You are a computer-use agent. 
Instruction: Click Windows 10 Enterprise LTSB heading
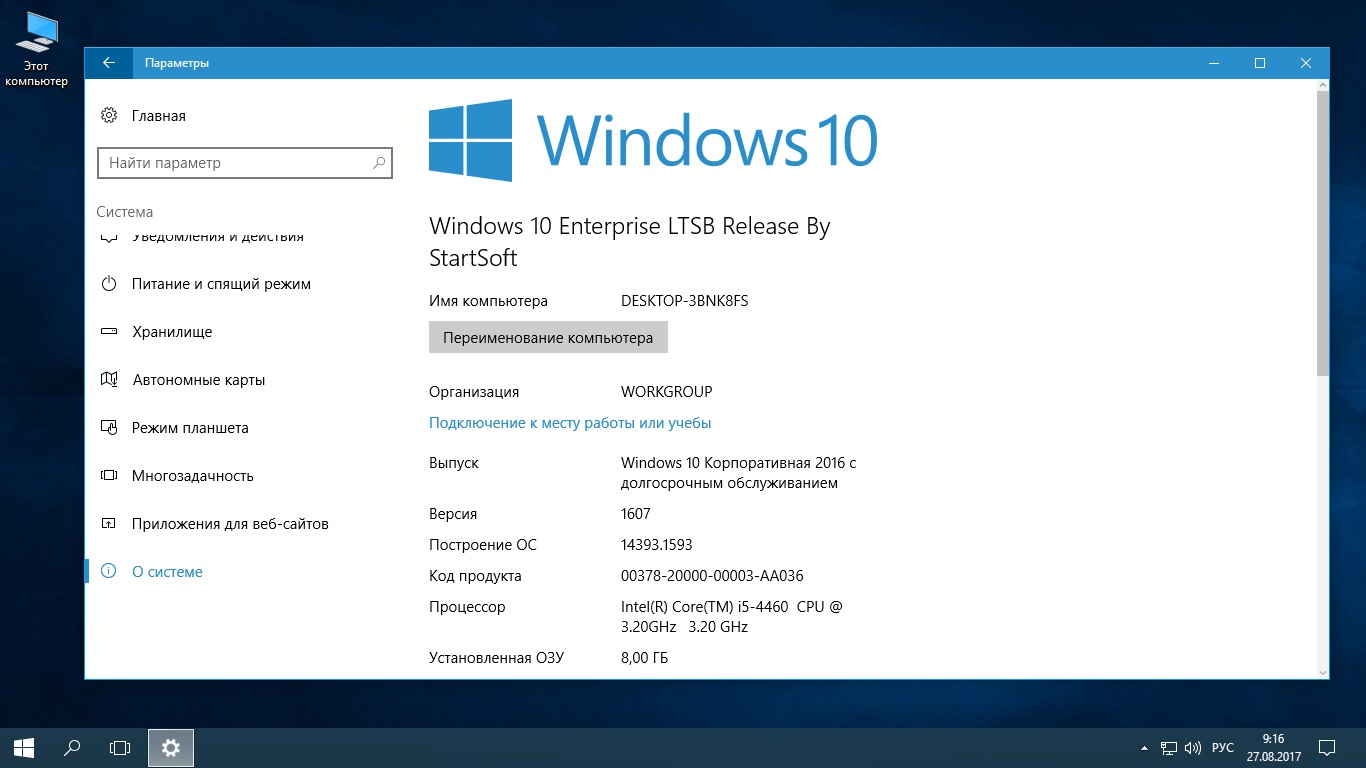tap(630, 241)
